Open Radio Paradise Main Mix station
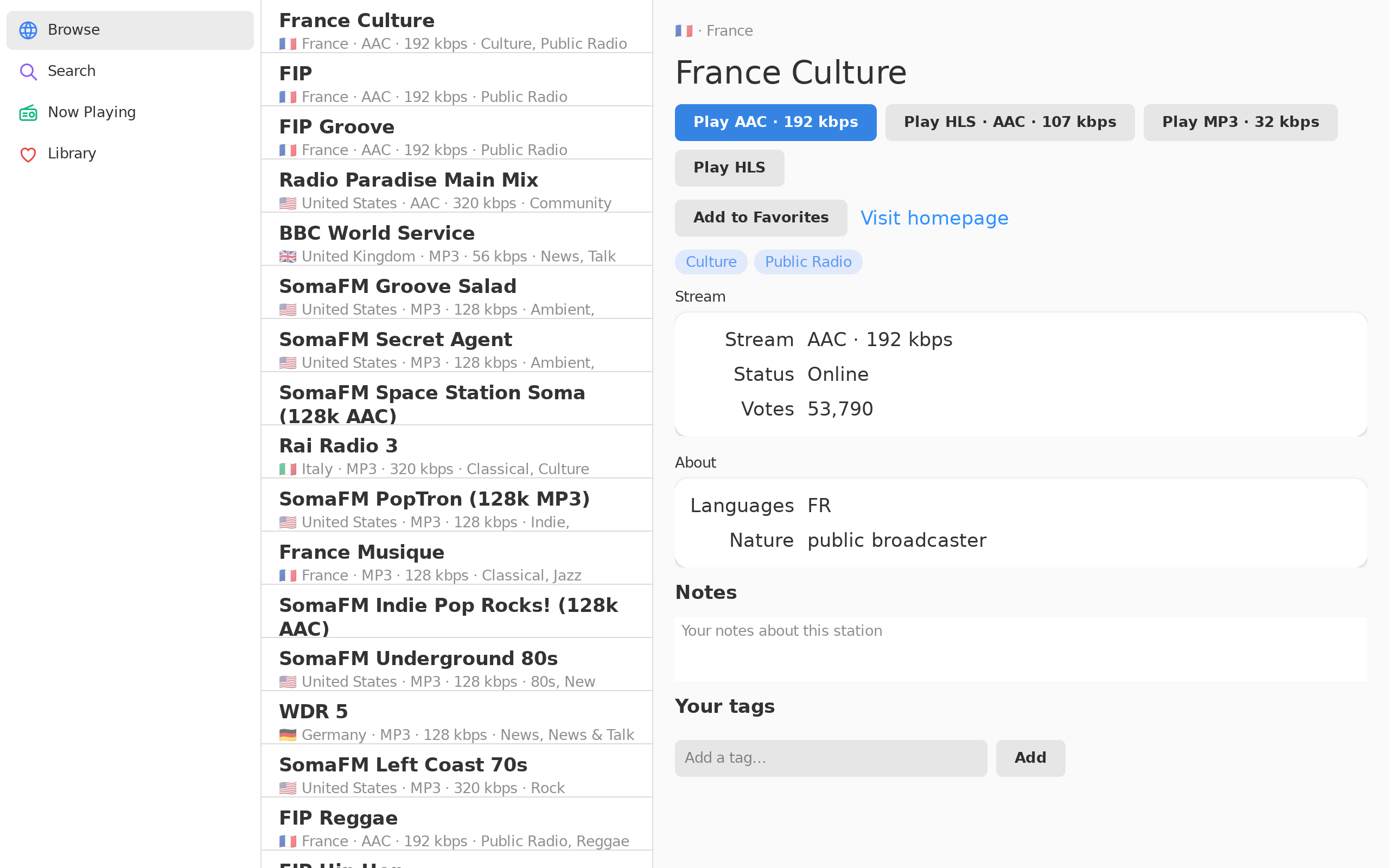1389x868 pixels. click(x=457, y=186)
